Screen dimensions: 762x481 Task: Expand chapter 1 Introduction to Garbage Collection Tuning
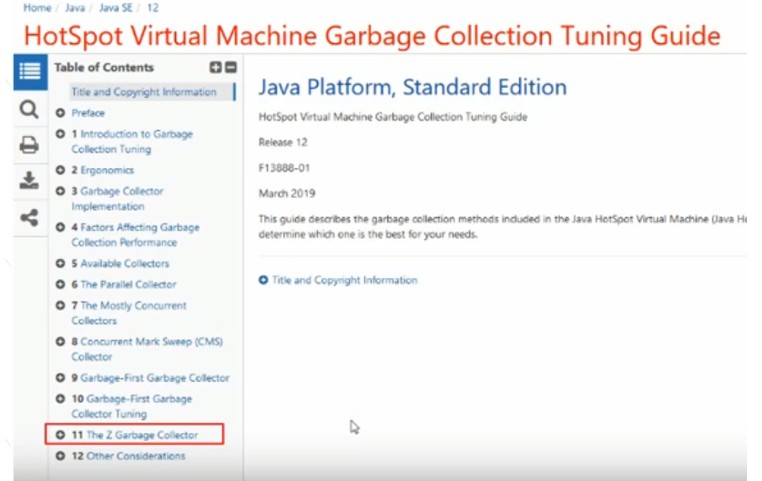click(x=60, y=134)
